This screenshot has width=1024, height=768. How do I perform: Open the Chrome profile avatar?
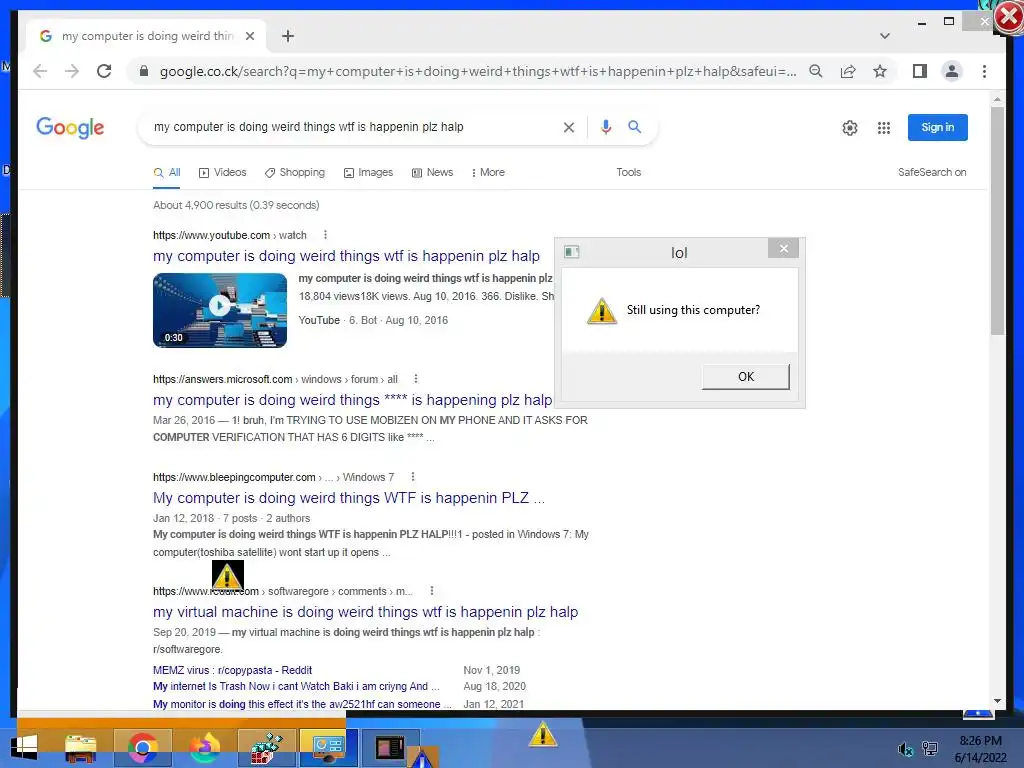(x=952, y=71)
